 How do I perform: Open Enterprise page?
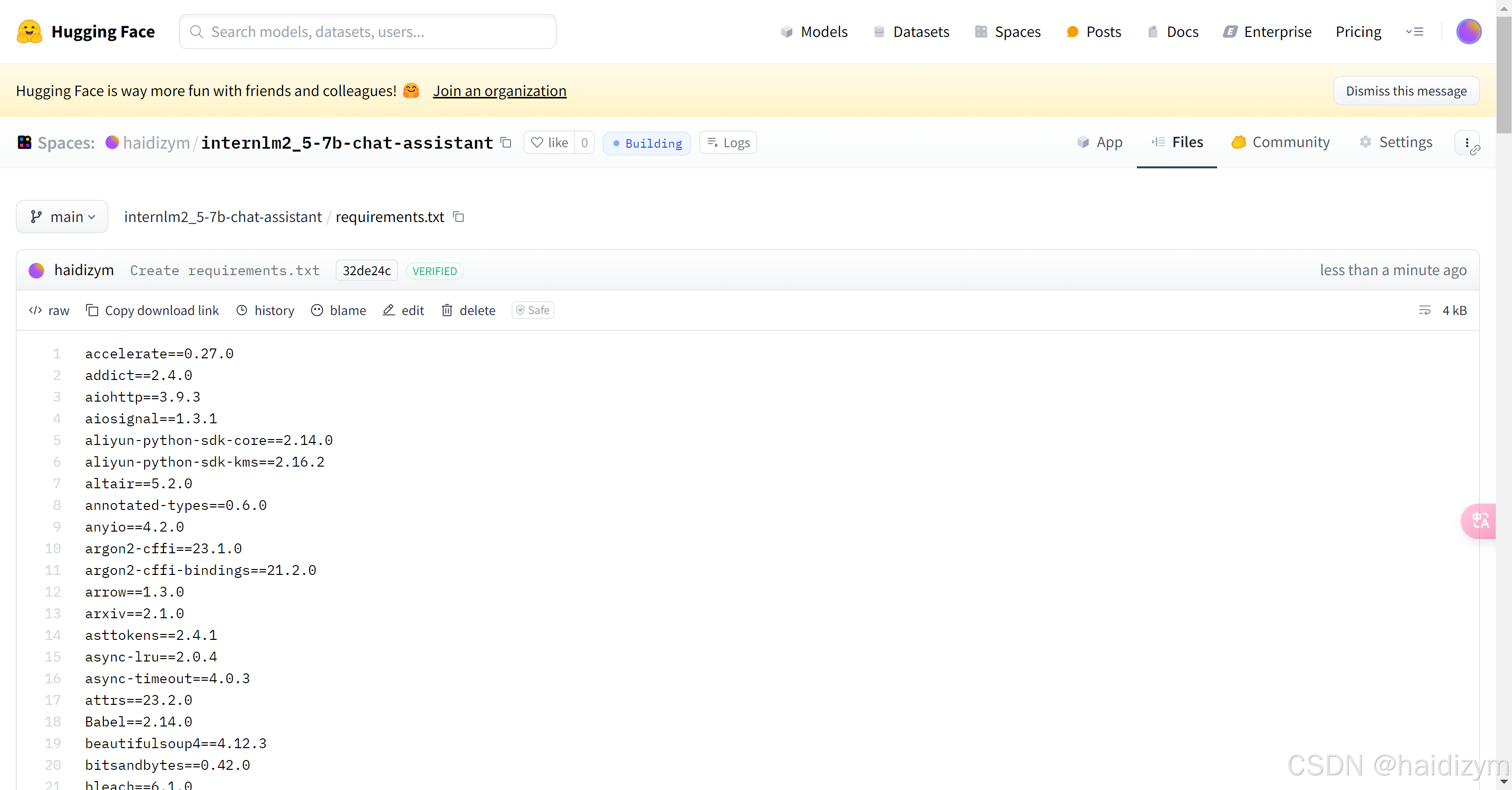(1267, 32)
